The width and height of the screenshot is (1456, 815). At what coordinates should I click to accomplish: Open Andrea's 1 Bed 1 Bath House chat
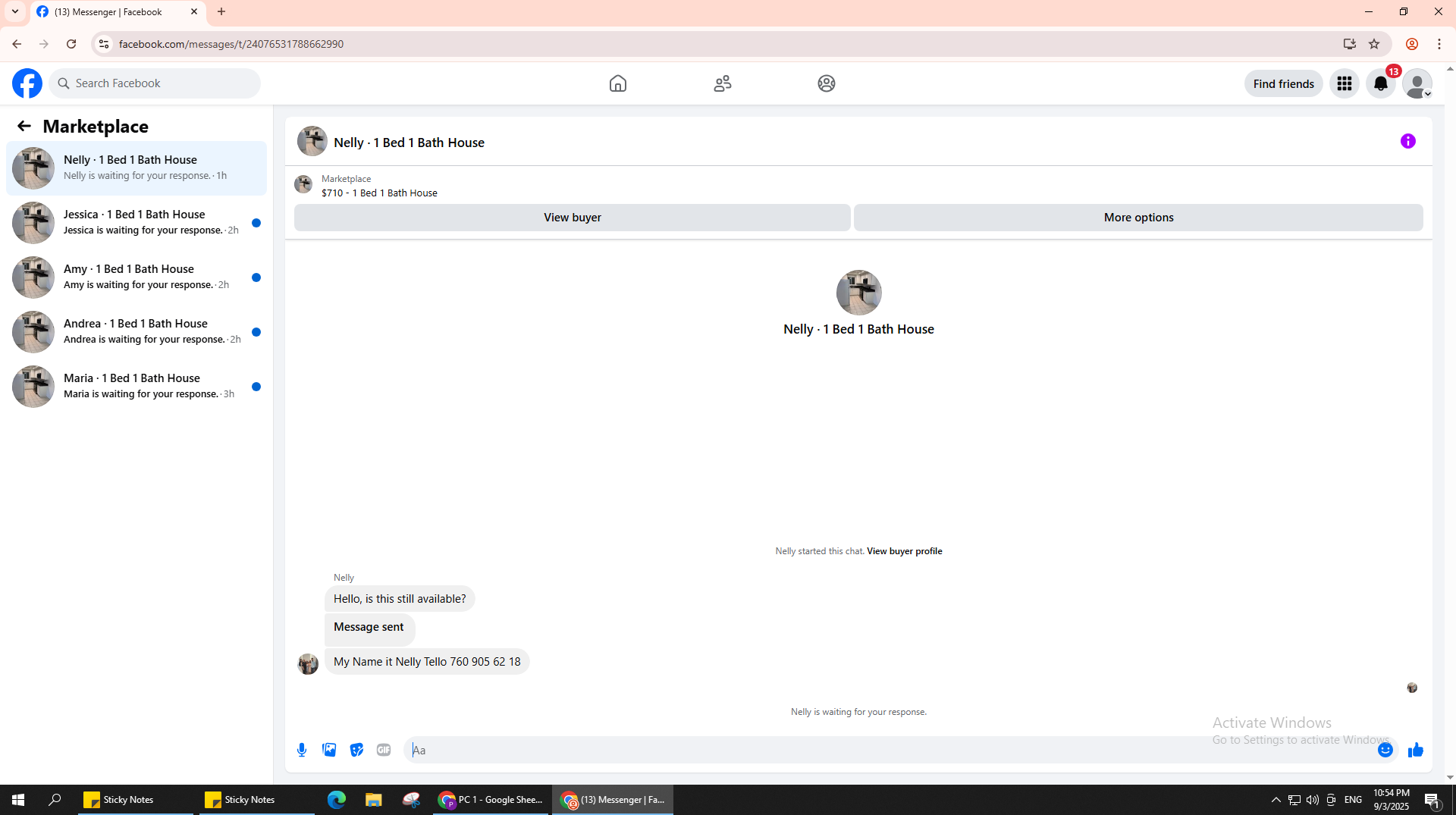136,332
